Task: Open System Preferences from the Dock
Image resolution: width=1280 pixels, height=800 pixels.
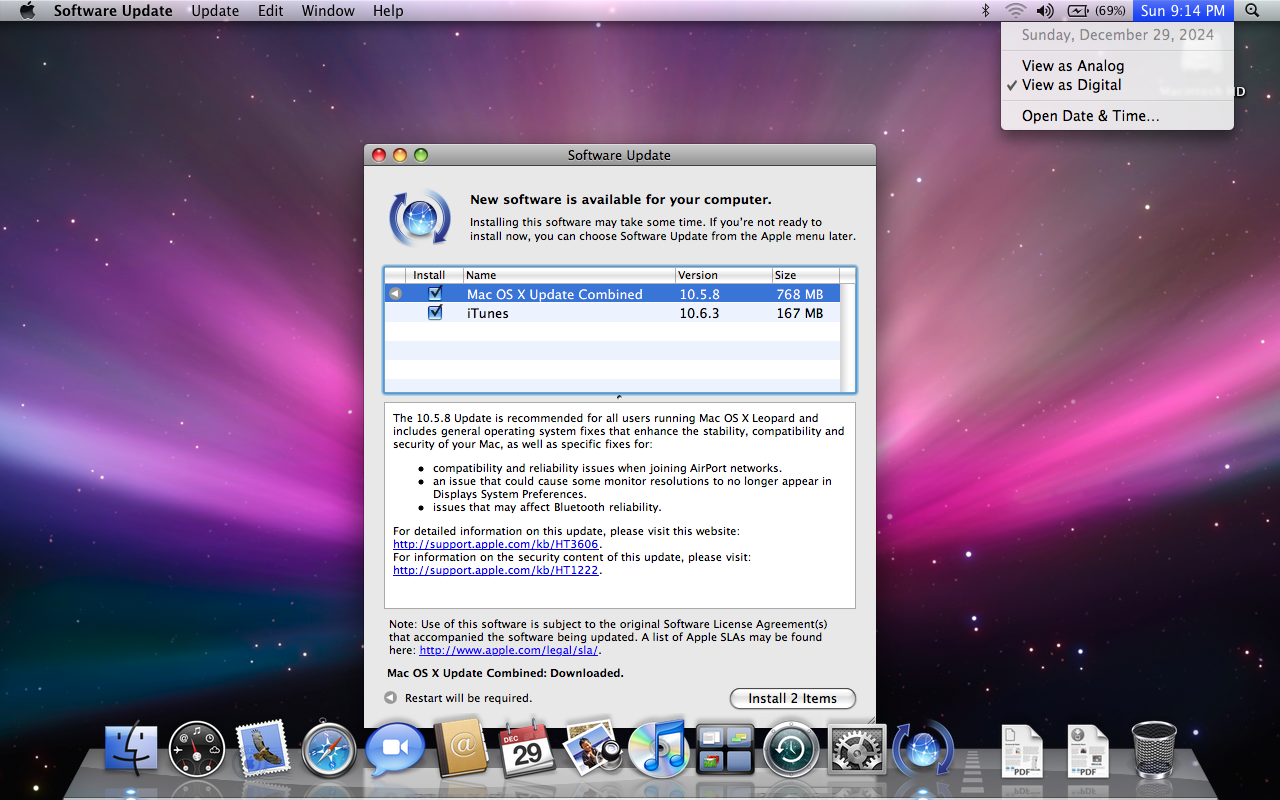Action: (x=857, y=750)
